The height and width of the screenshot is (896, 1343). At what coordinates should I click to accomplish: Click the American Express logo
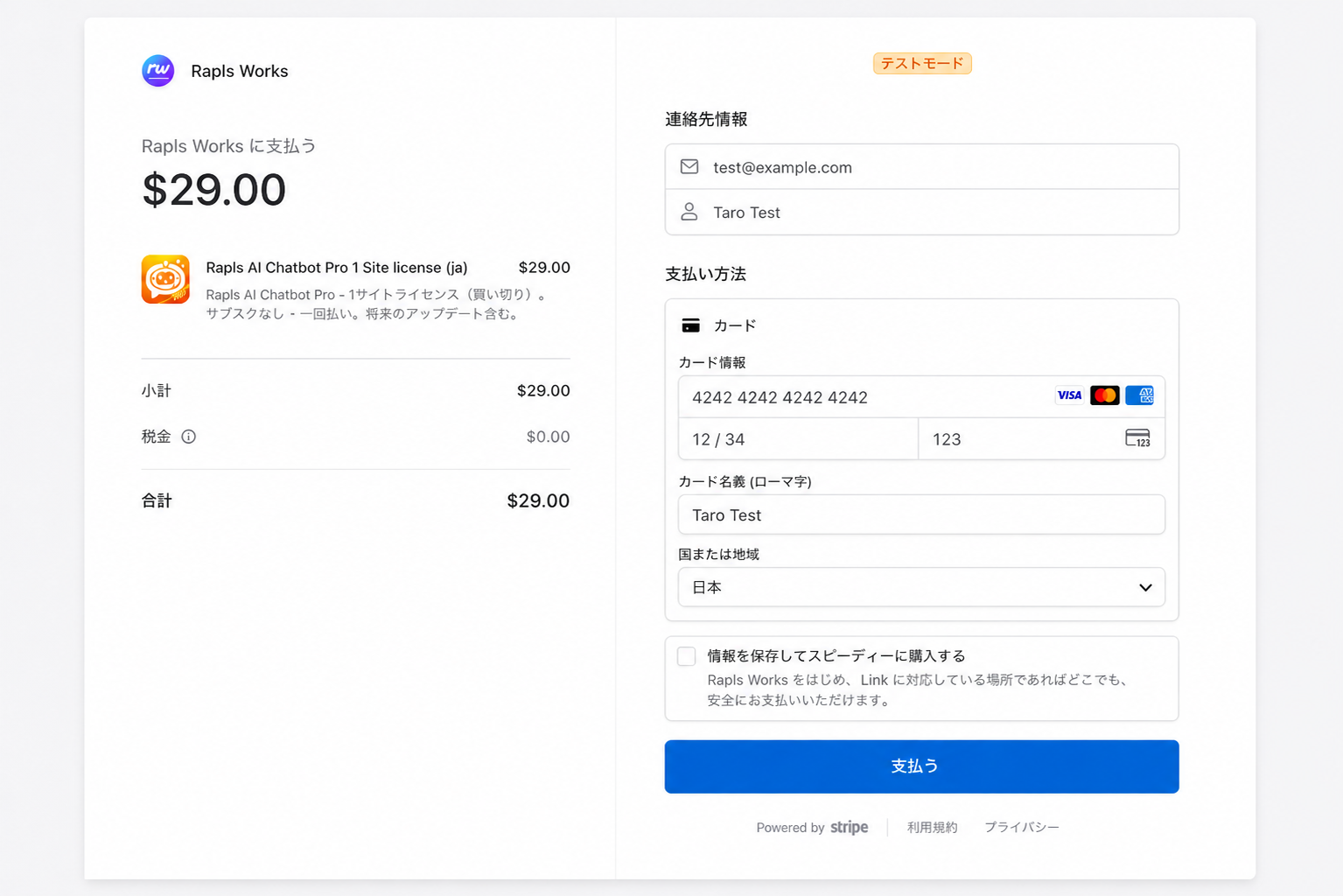point(1140,395)
